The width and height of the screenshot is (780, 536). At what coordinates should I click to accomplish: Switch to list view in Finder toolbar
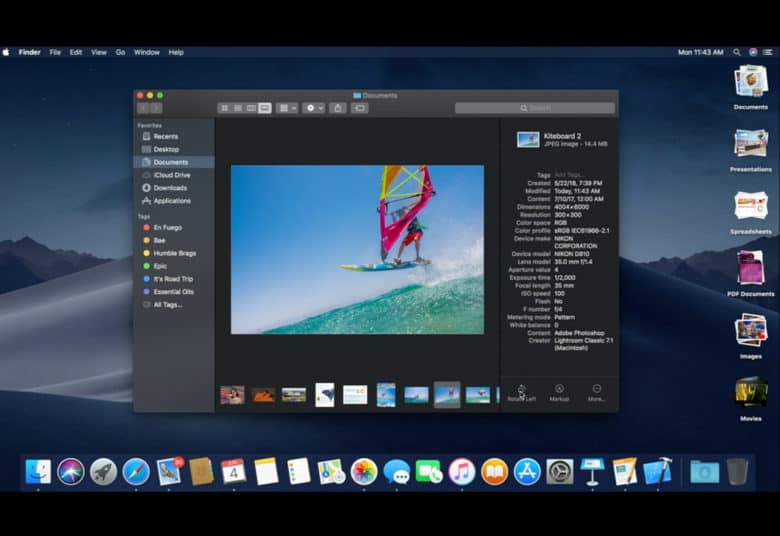click(x=238, y=108)
